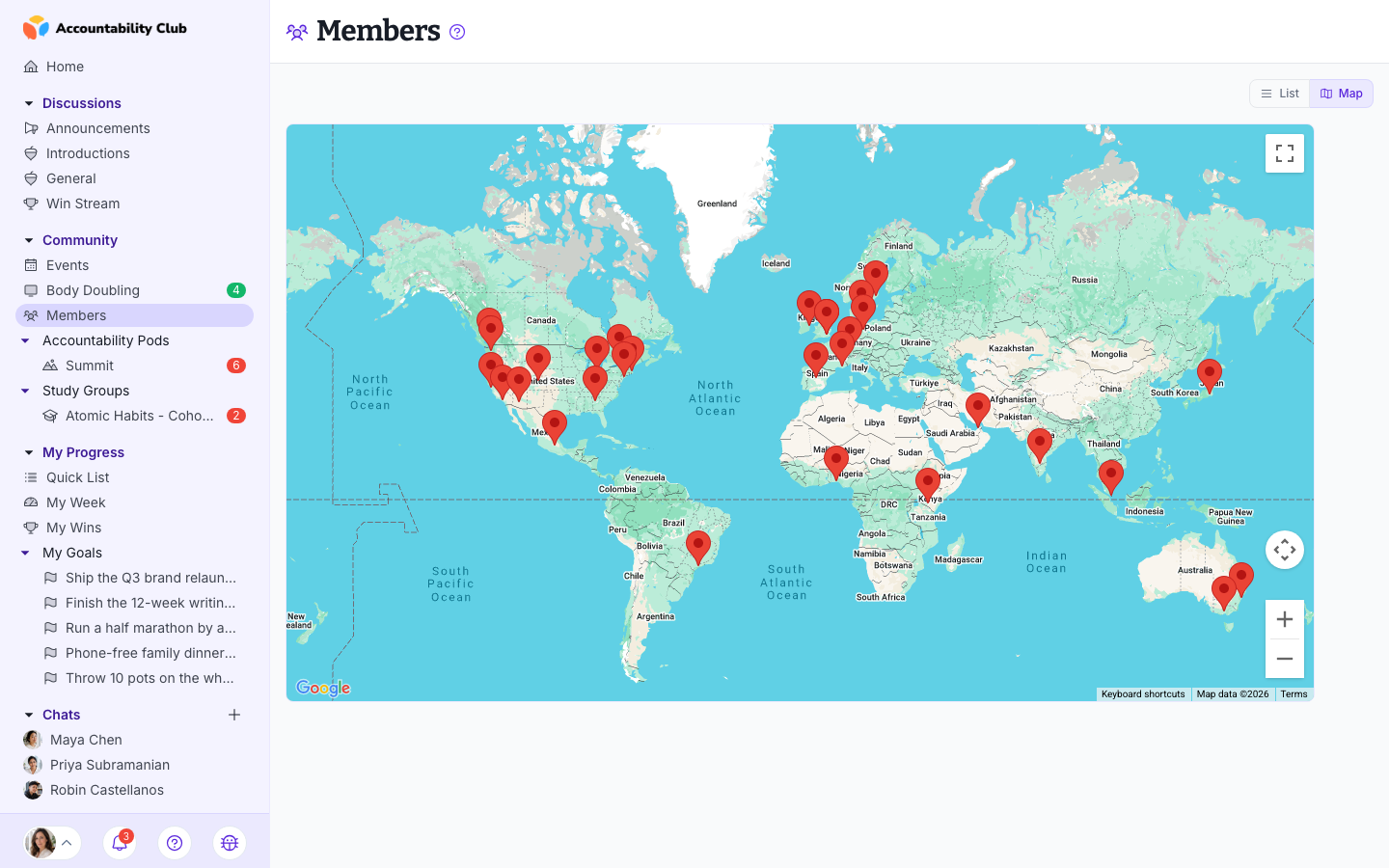This screenshot has height=868, width=1389.
Task: Collapse the My Progress section
Action: pos(29,452)
